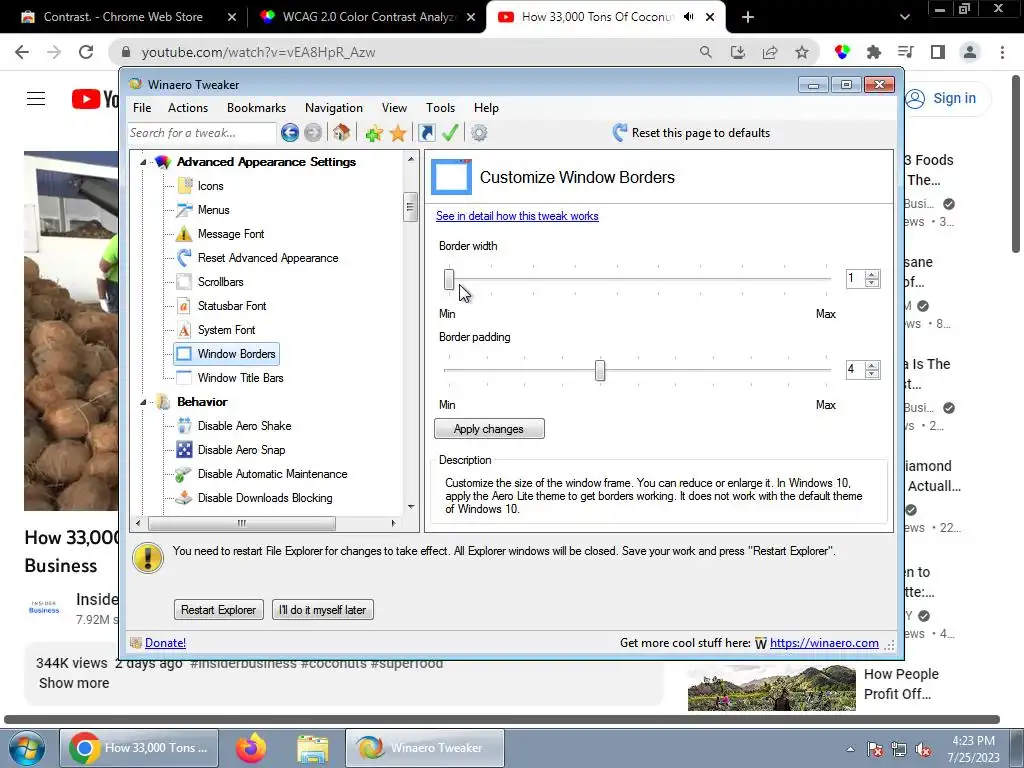
Task: Open Winaero home page icon
Action: (x=341, y=133)
